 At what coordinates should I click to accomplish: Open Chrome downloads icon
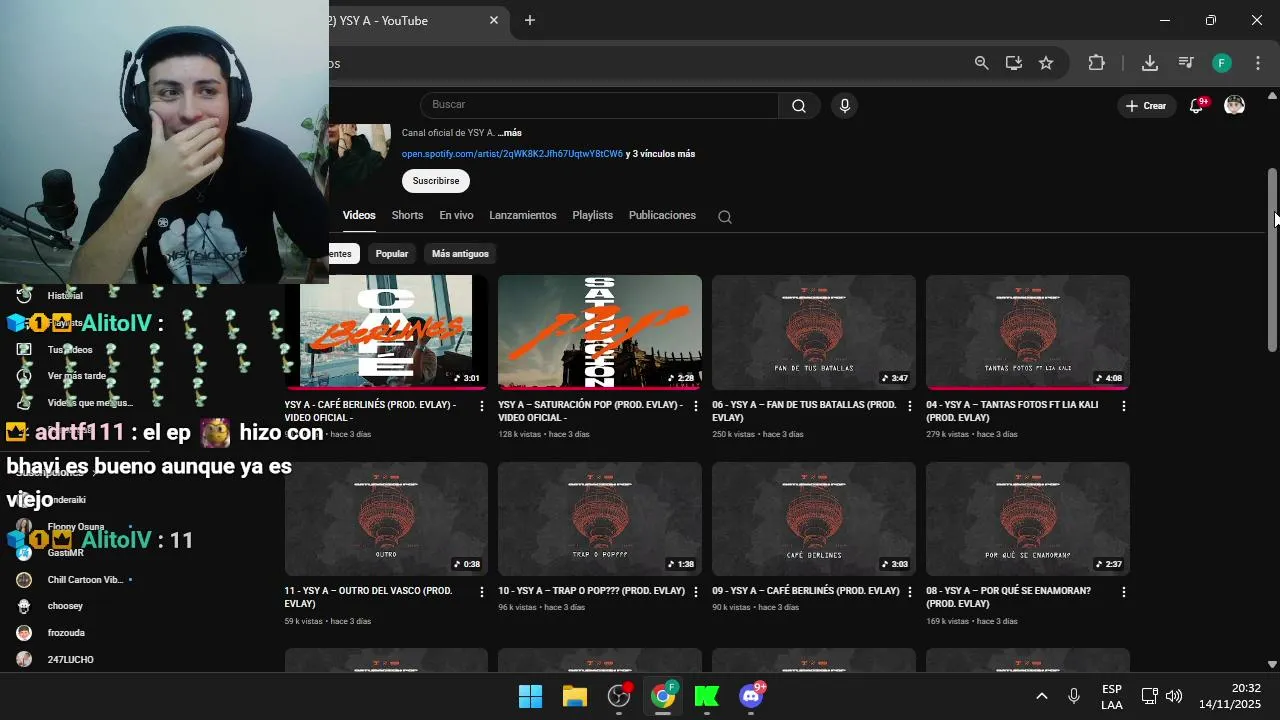tap(1150, 63)
